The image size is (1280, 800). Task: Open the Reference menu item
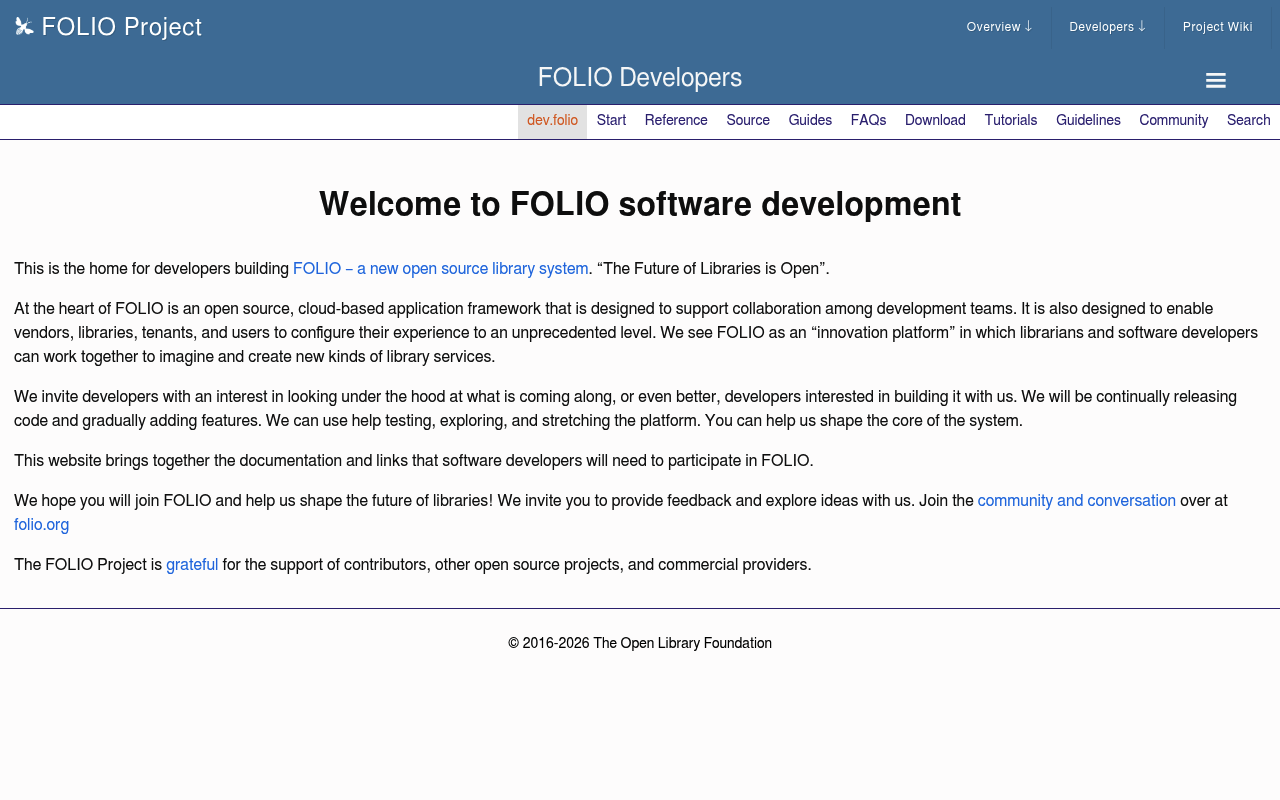point(676,121)
